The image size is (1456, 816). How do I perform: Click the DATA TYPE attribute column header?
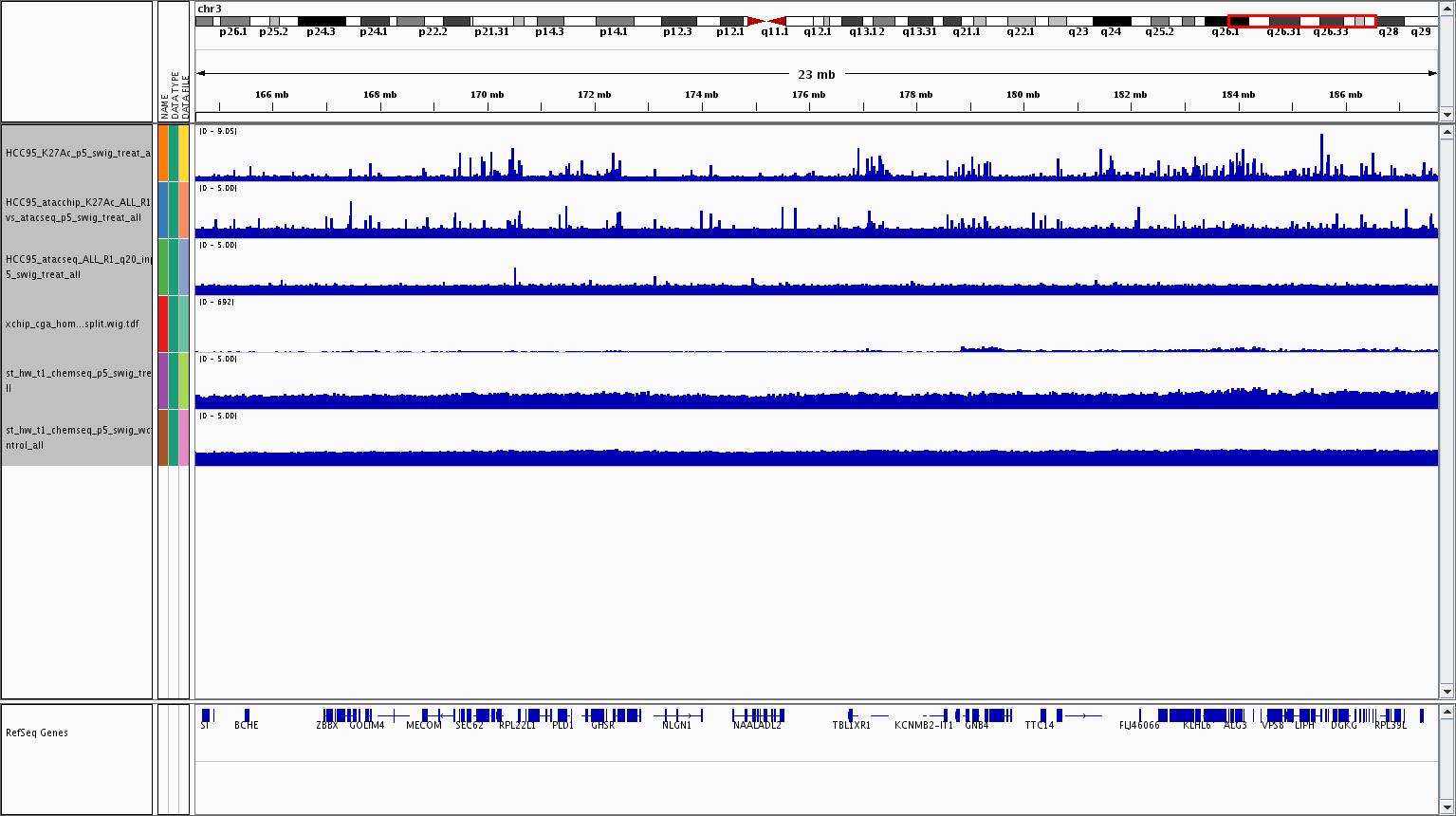point(175,95)
